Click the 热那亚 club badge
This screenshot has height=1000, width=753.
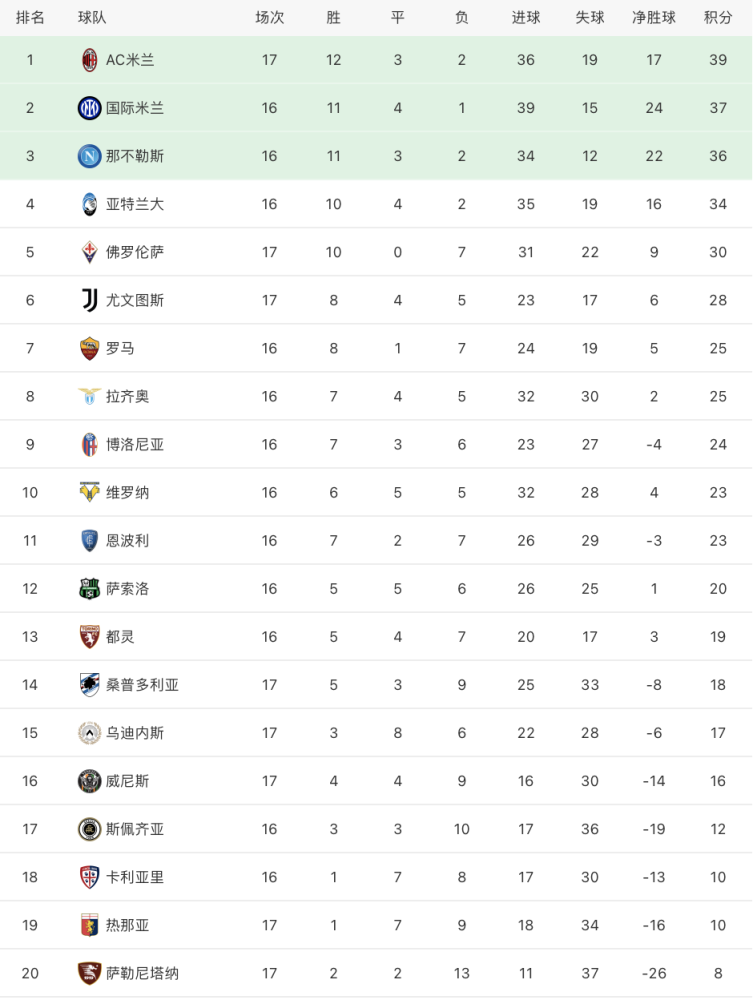click(x=90, y=925)
